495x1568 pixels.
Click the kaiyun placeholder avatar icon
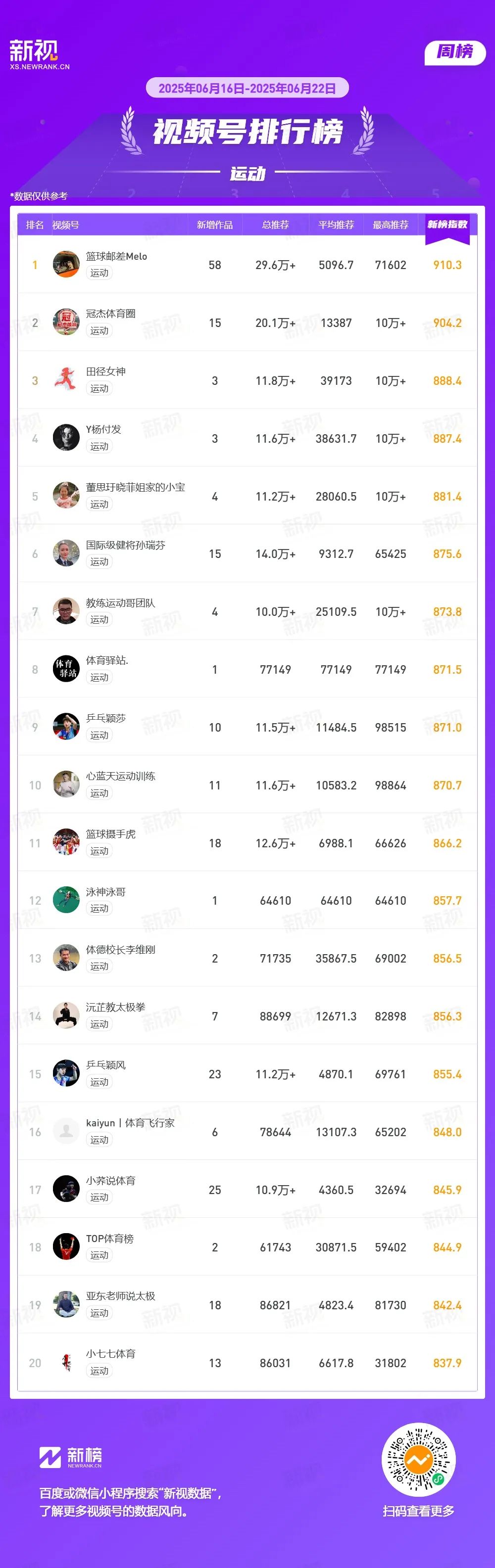point(66,1132)
